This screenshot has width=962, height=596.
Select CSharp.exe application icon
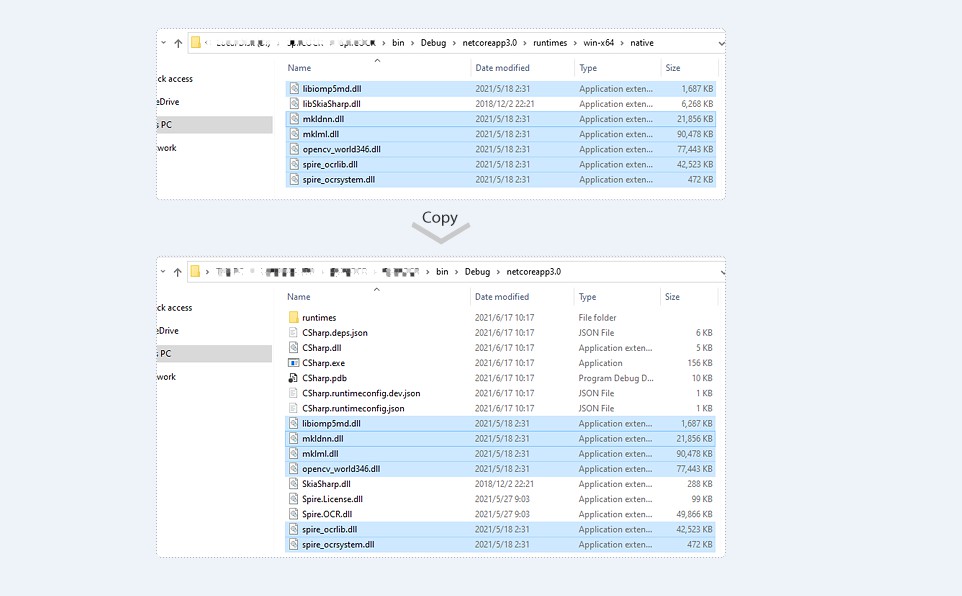294,363
